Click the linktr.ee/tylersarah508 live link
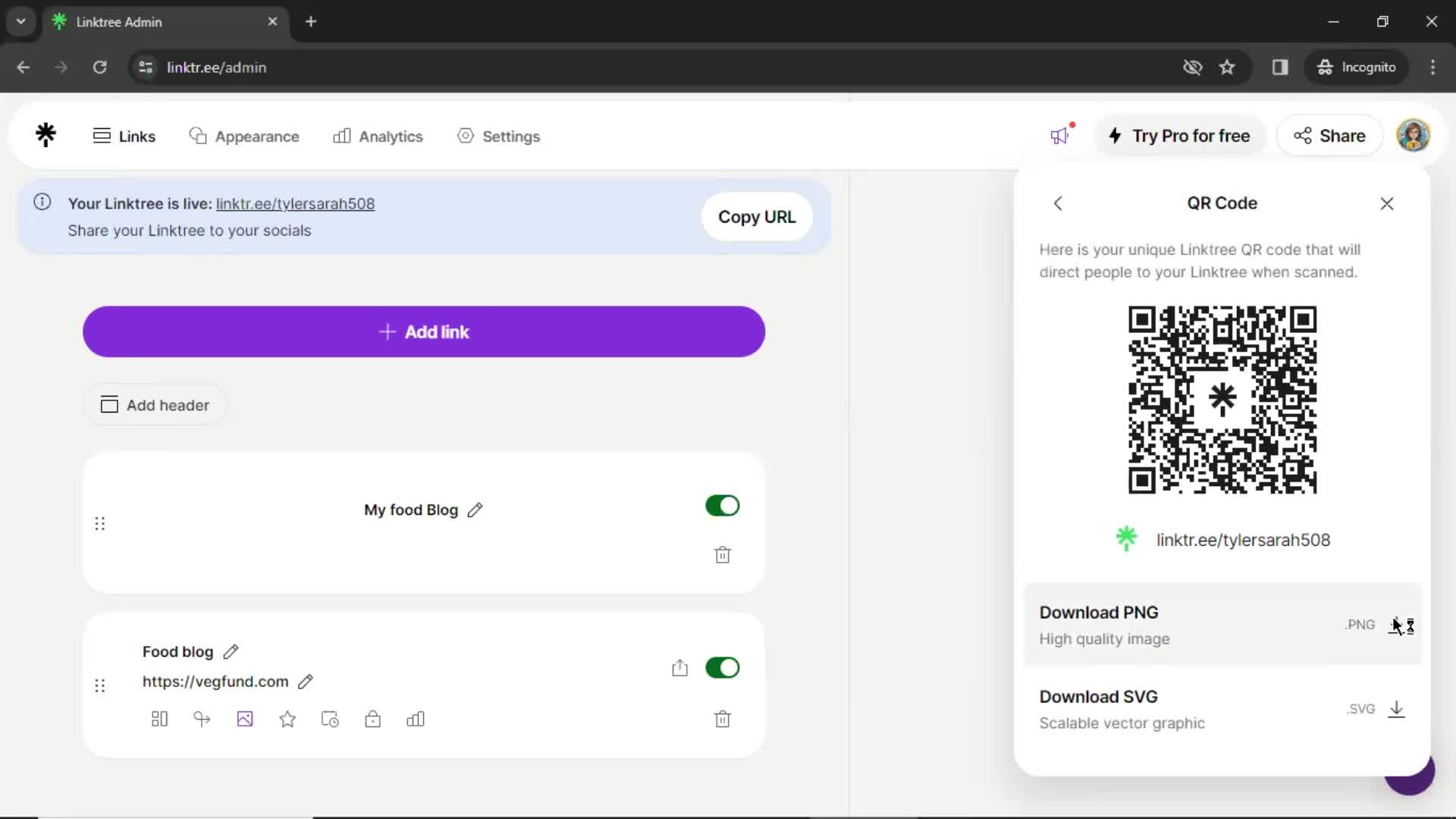Screen dimensions: 1456x819 295,204
